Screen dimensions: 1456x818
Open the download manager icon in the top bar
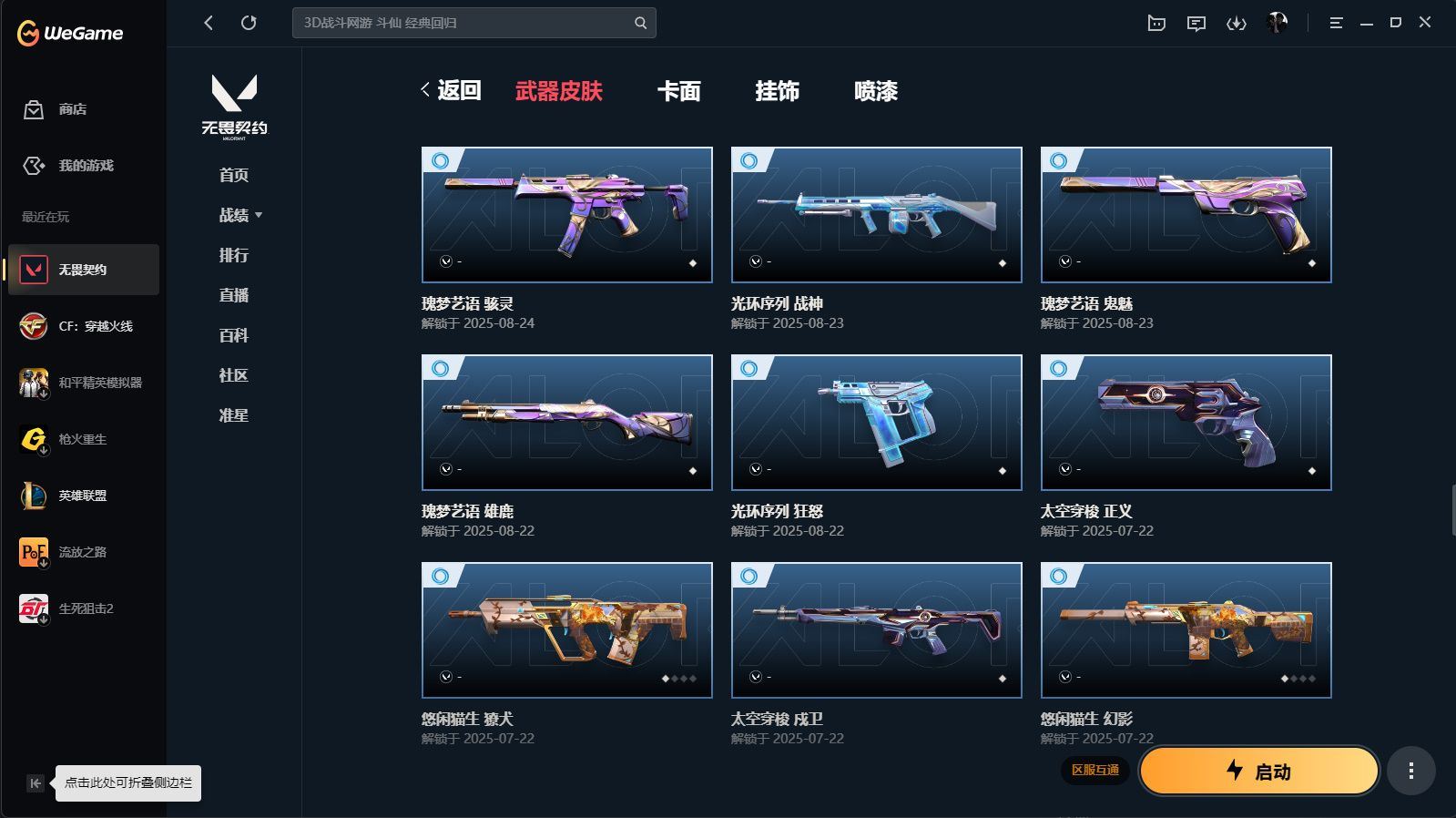(1237, 23)
